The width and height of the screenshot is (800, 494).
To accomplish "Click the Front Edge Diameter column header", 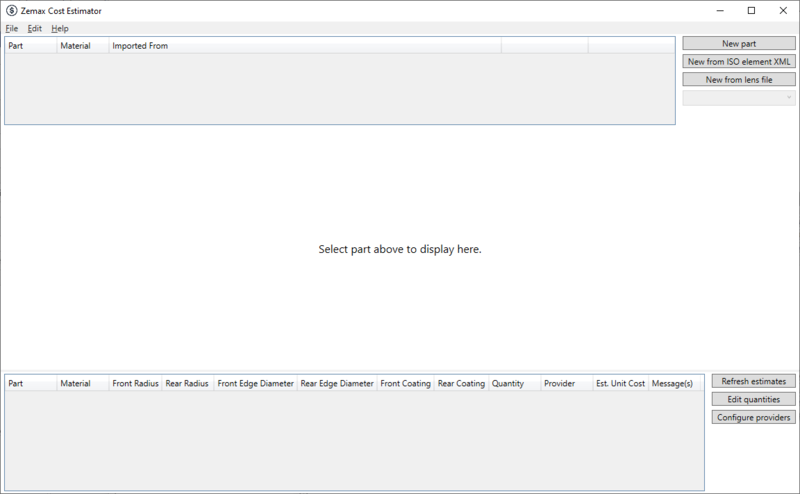I will (255, 383).
